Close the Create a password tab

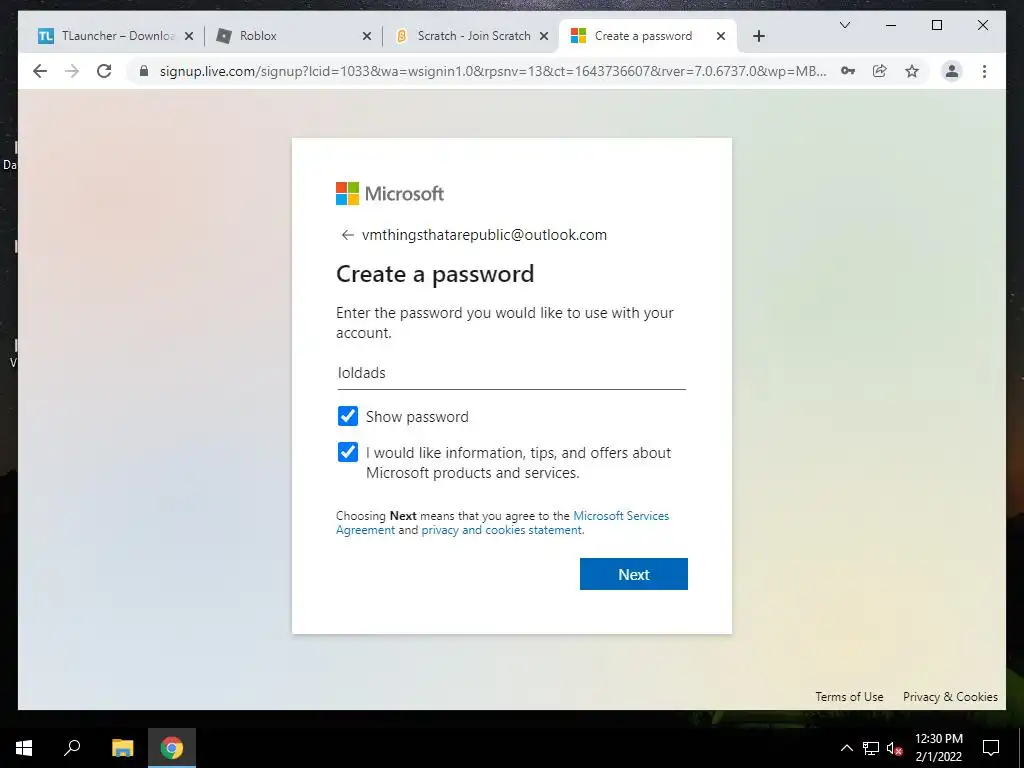tap(720, 36)
